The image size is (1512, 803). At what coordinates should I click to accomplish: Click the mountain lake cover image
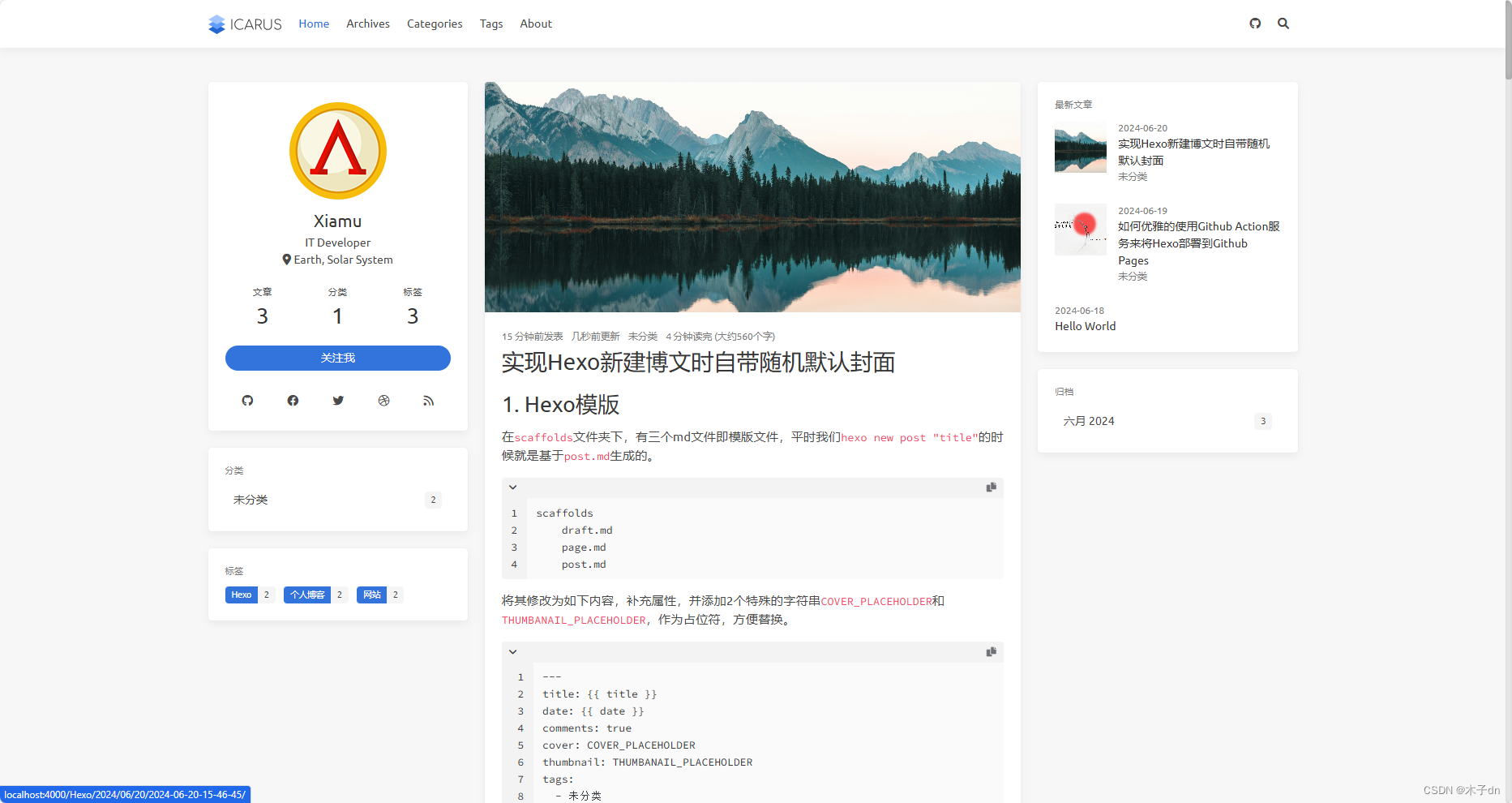(x=752, y=197)
